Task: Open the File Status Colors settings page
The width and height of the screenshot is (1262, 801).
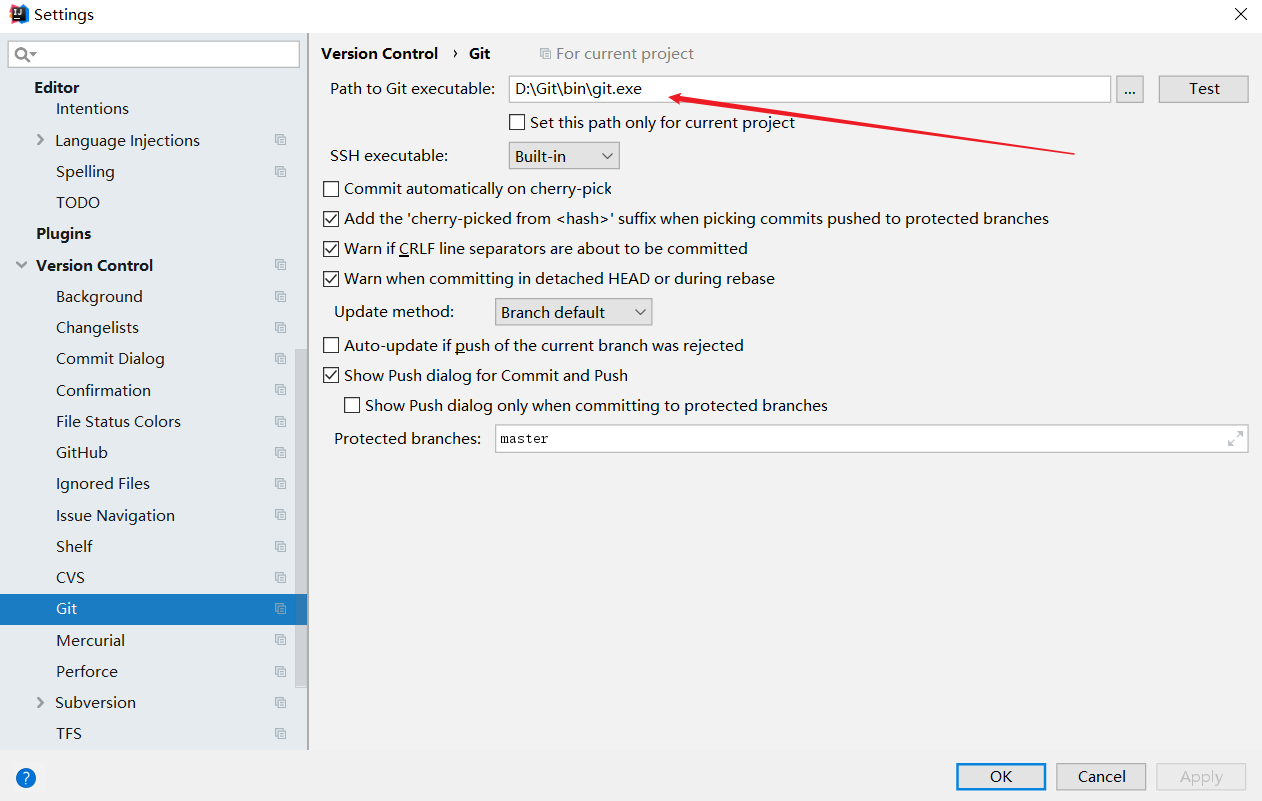Action: click(x=118, y=421)
